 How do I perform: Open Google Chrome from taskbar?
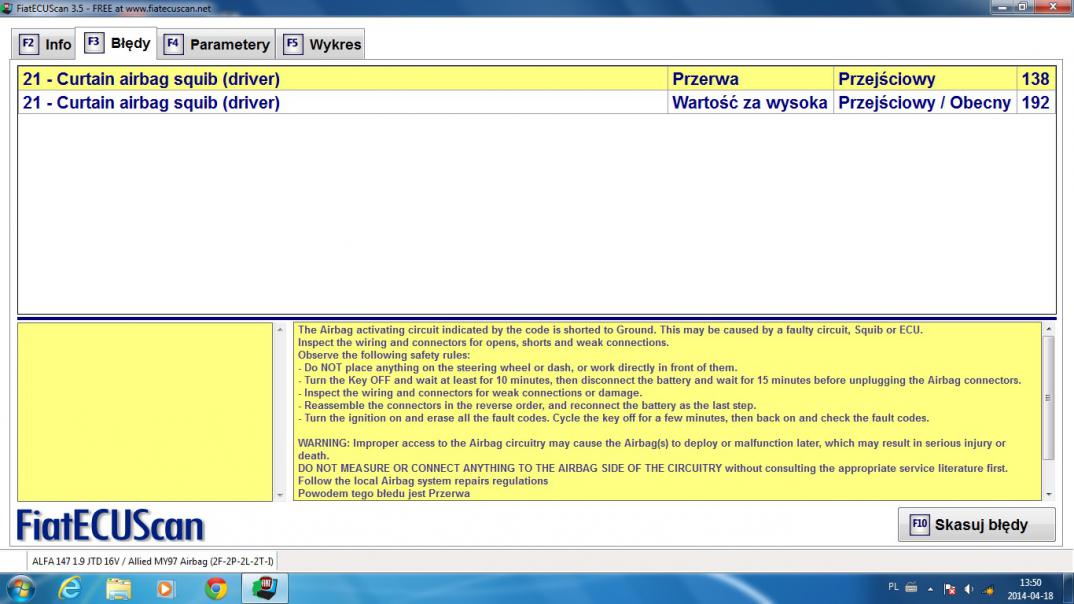(x=216, y=589)
